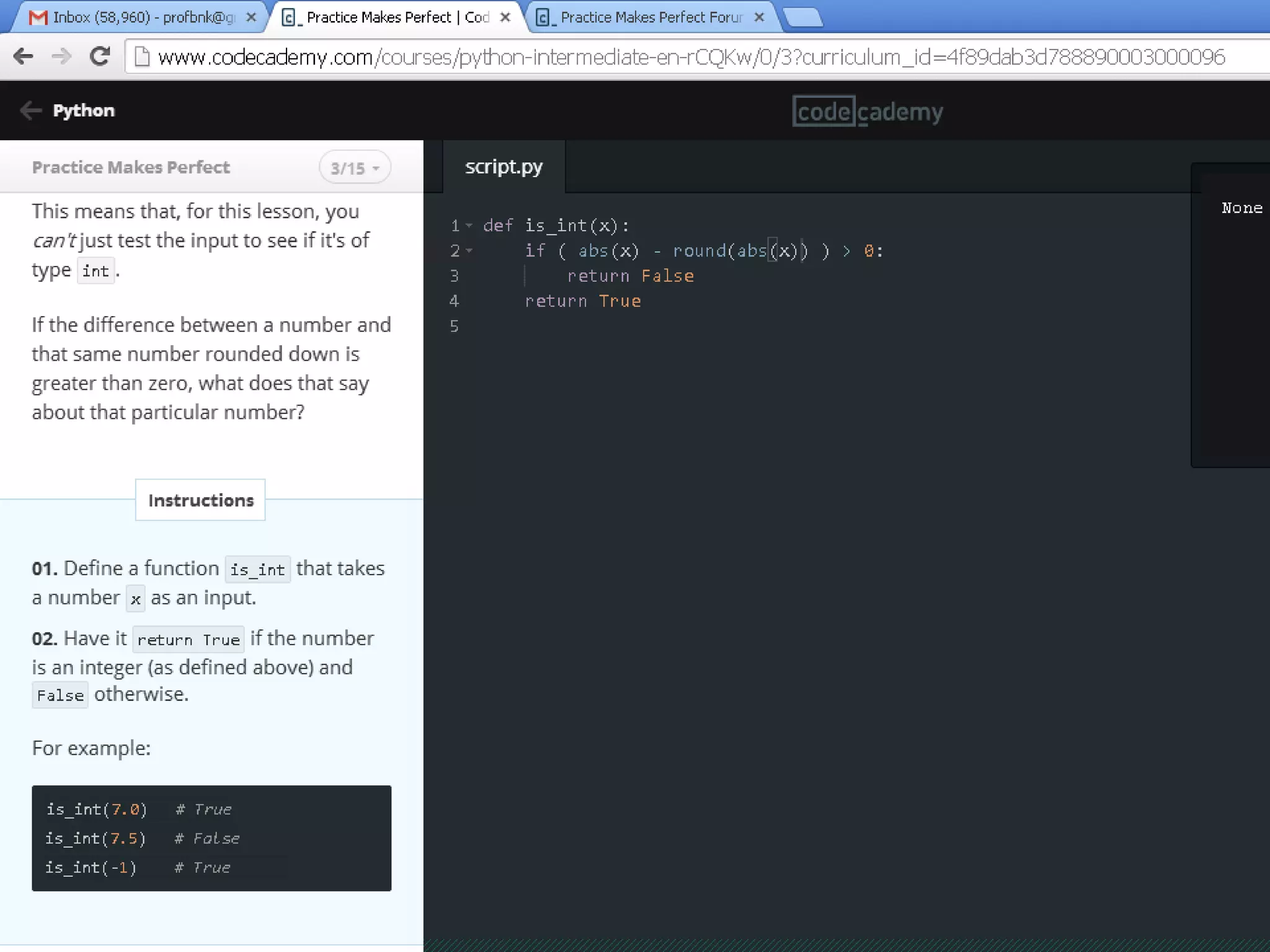Image resolution: width=1270 pixels, height=952 pixels.
Task: Click the 'None' output in the console panel
Action: (x=1241, y=208)
